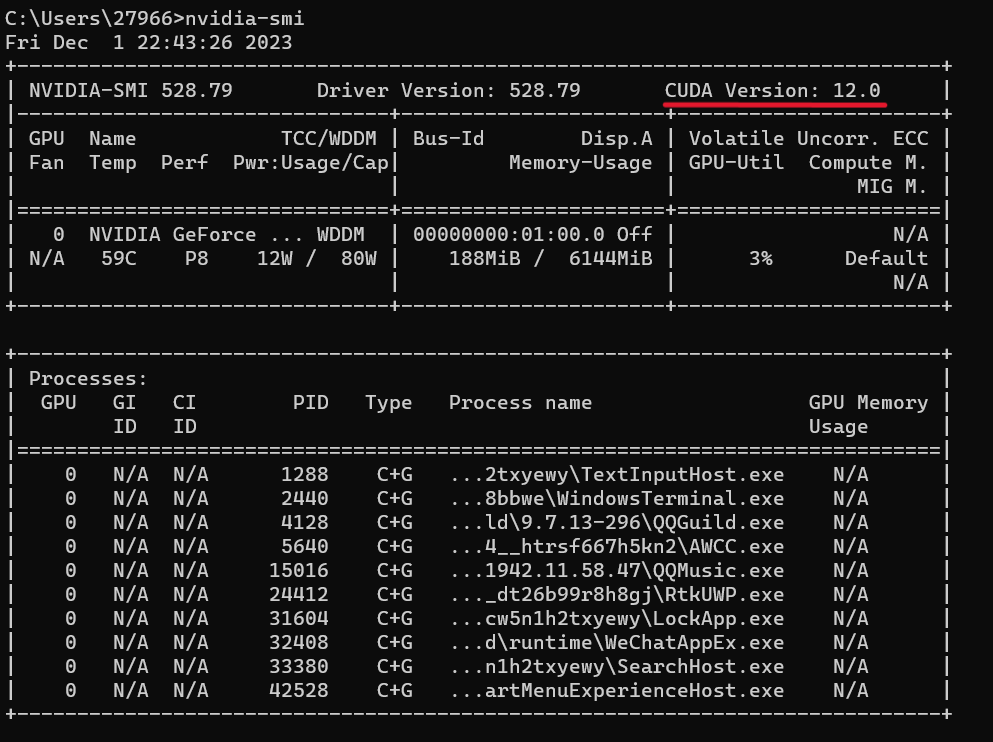Click the 'Type' column header
The width and height of the screenshot is (993, 742).
[x=389, y=403]
